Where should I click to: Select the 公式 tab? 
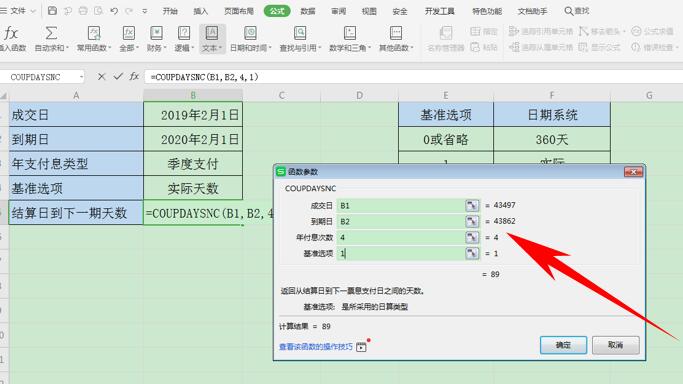pos(277,11)
